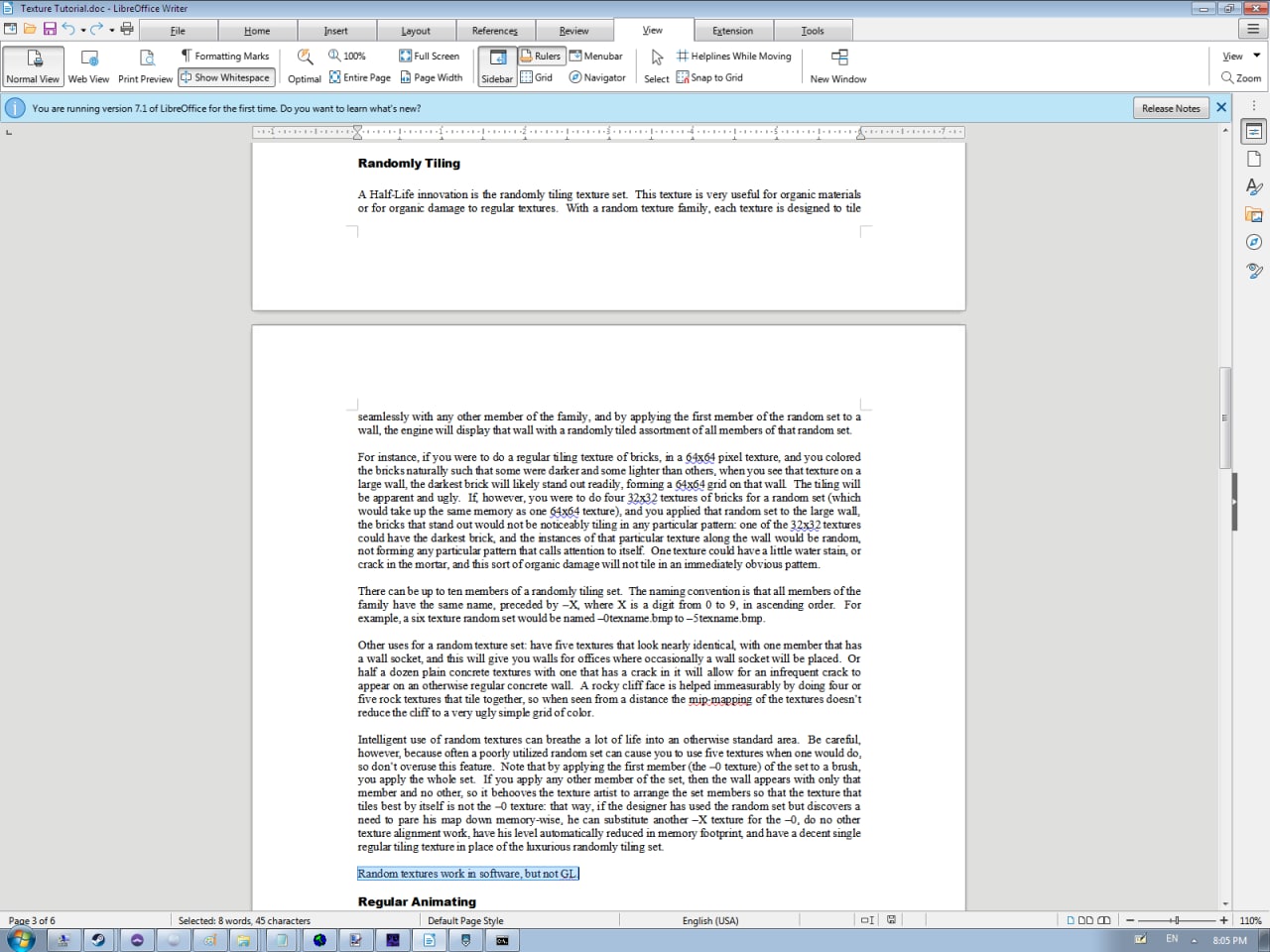Click the Print icon
The height and width of the screenshot is (952, 1270).
[127, 29]
